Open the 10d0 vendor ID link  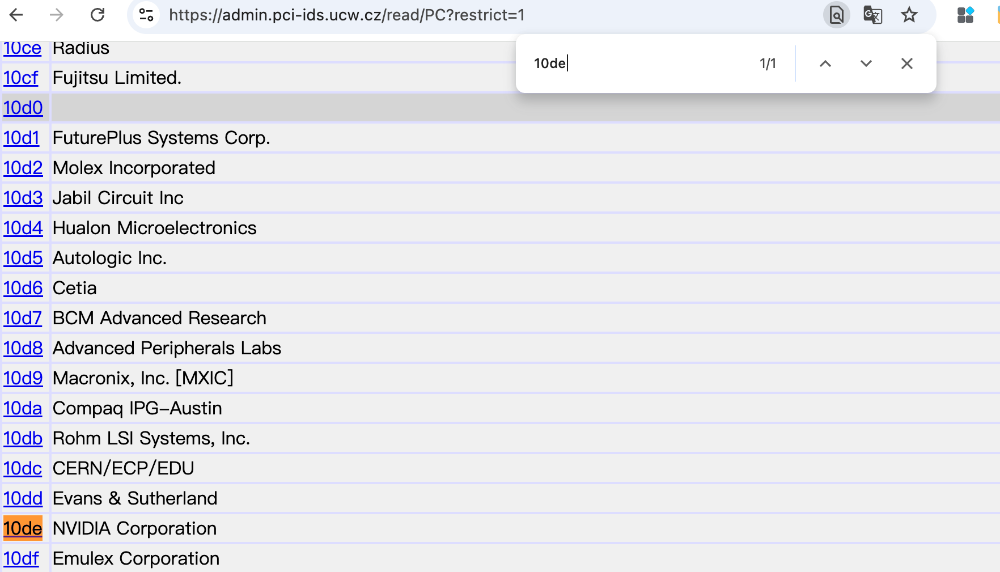pyautogui.click(x=23, y=108)
